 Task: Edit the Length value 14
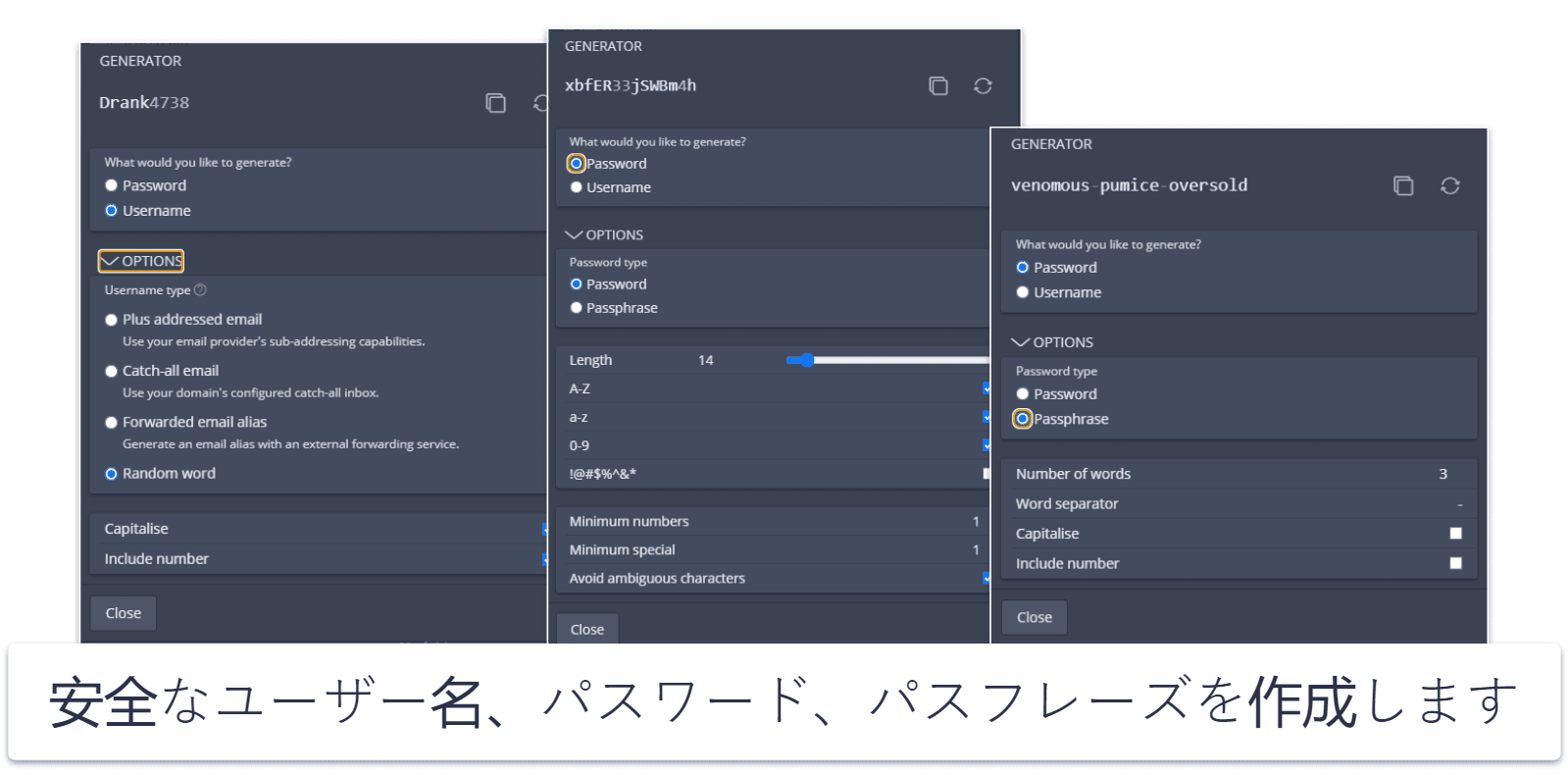click(x=706, y=360)
